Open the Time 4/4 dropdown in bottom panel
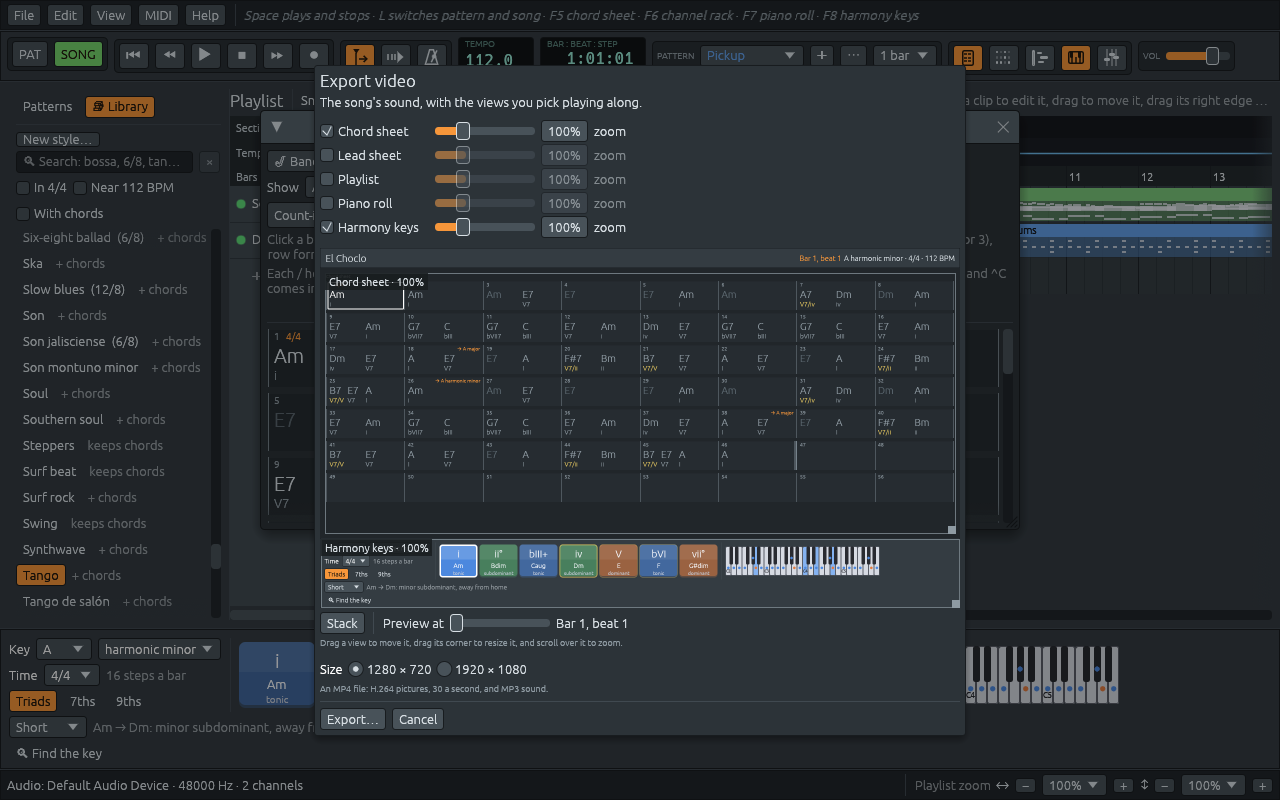Screen dimensions: 1280x800 point(72,675)
